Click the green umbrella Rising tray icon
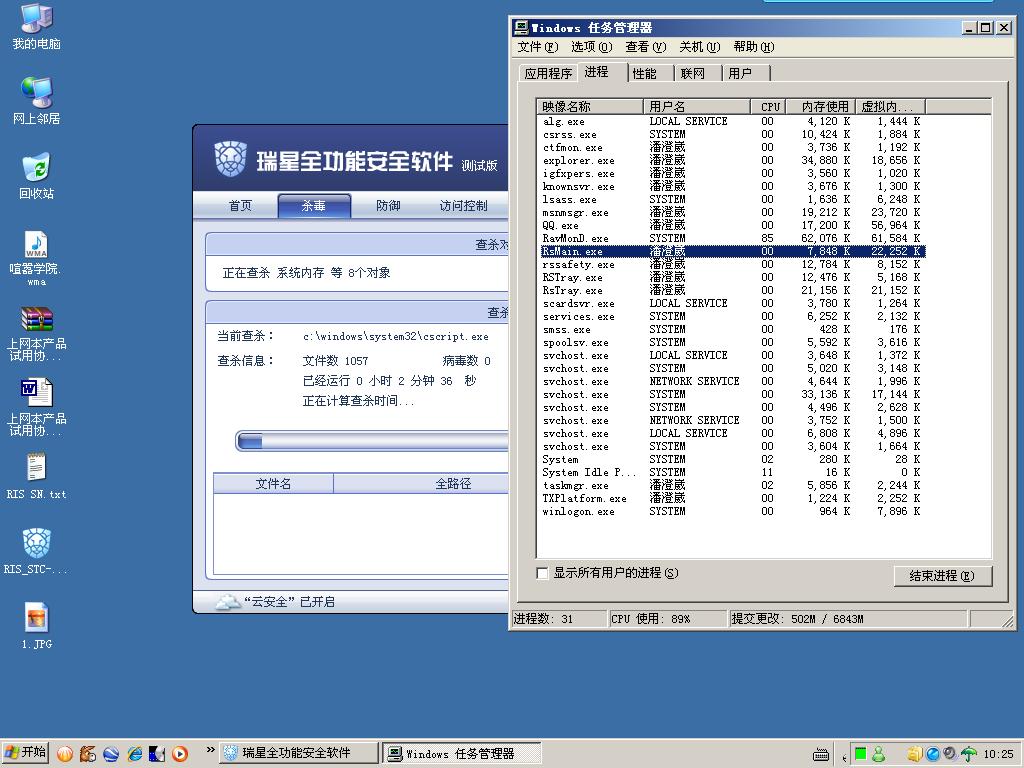 (x=969, y=754)
